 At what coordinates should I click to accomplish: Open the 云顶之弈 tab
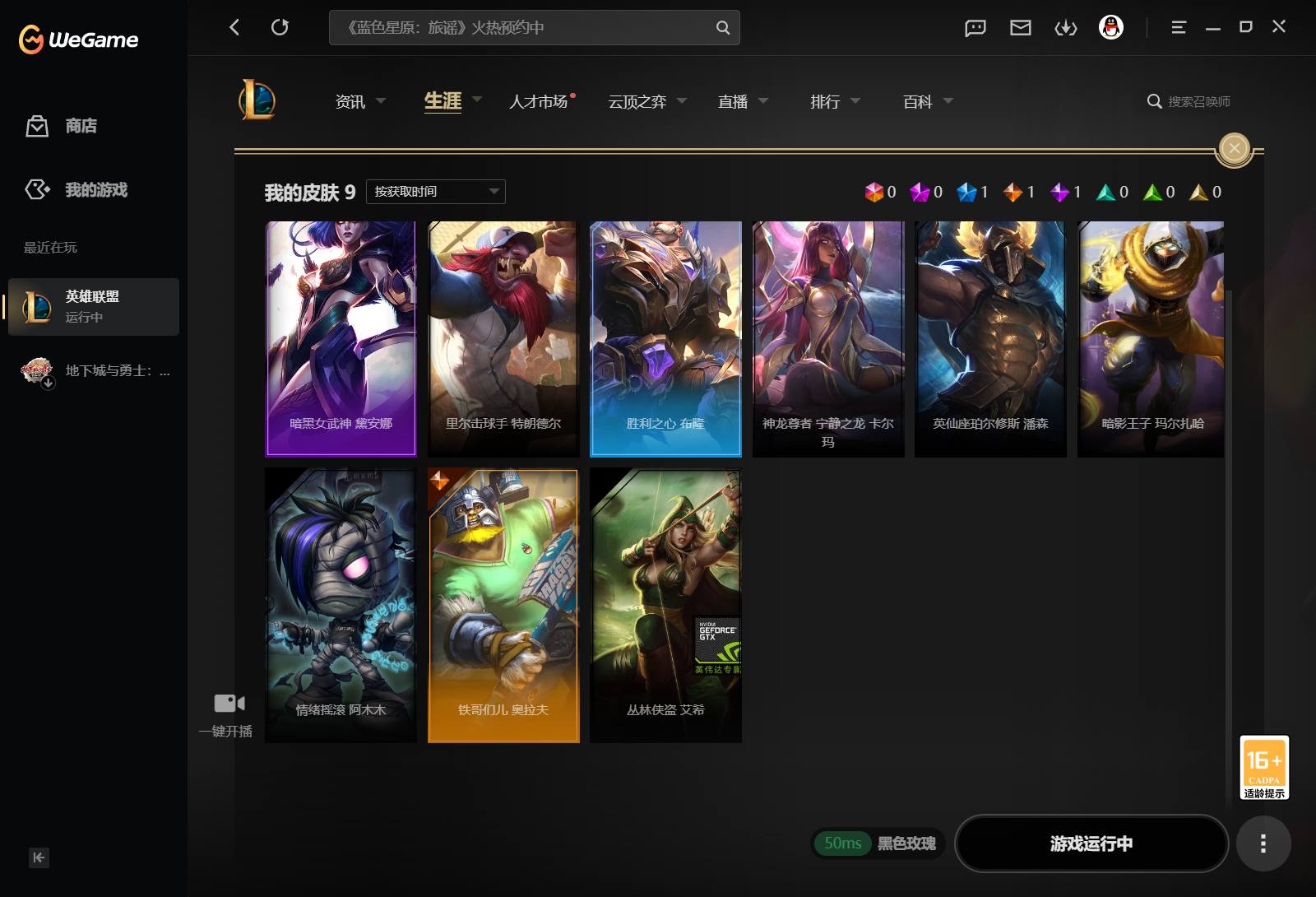(x=637, y=101)
